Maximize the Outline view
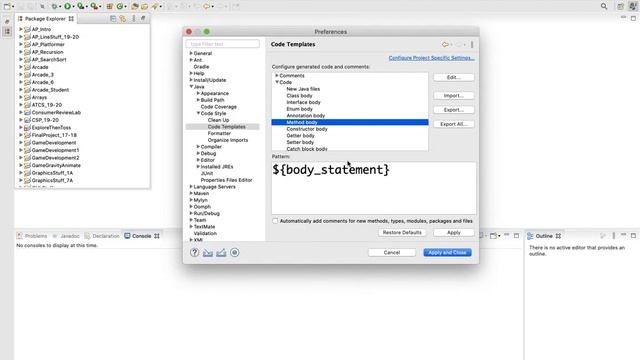 tap(633, 236)
